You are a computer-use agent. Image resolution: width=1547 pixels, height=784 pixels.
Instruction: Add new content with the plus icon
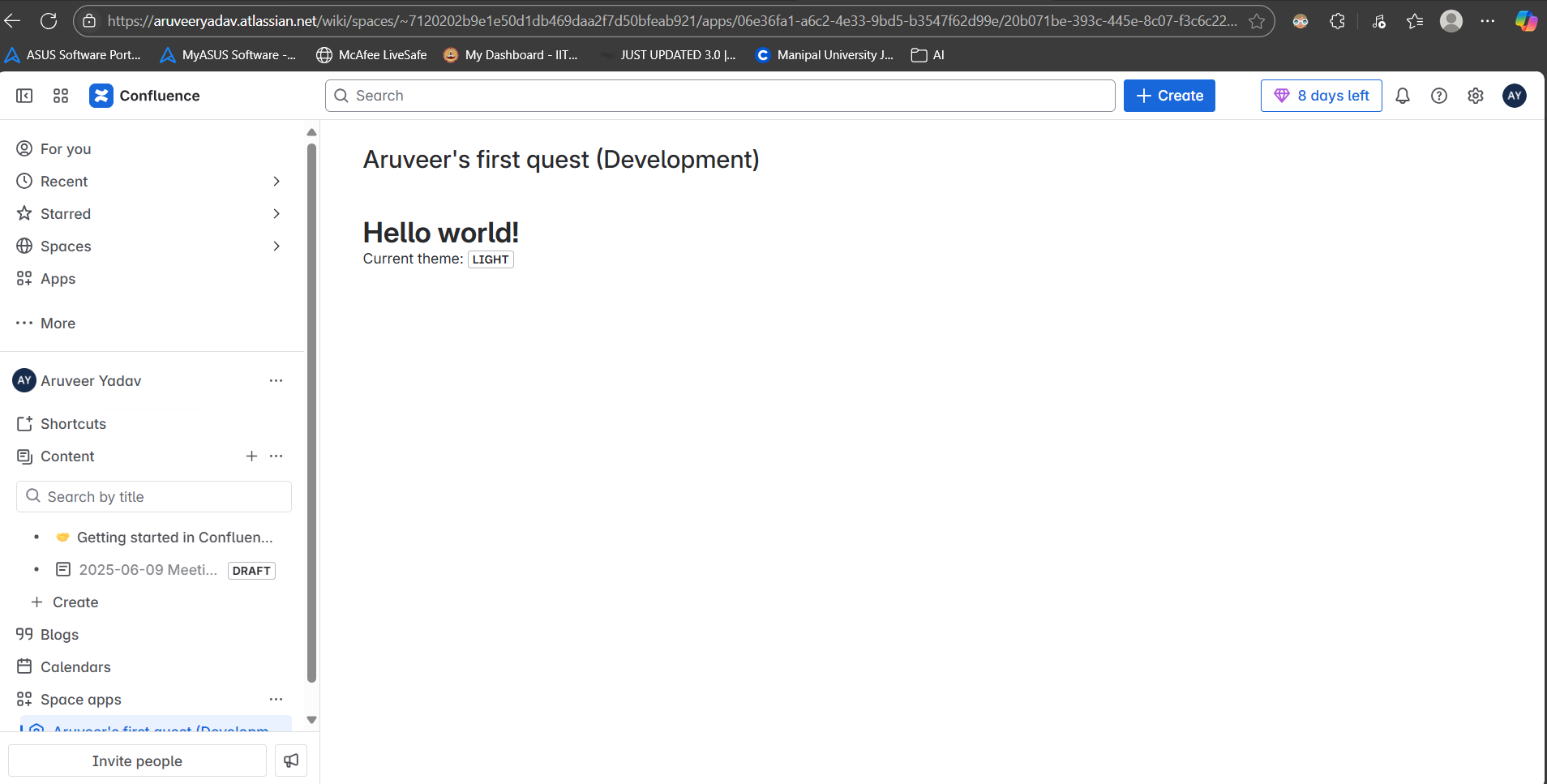click(x=251, y=456)
